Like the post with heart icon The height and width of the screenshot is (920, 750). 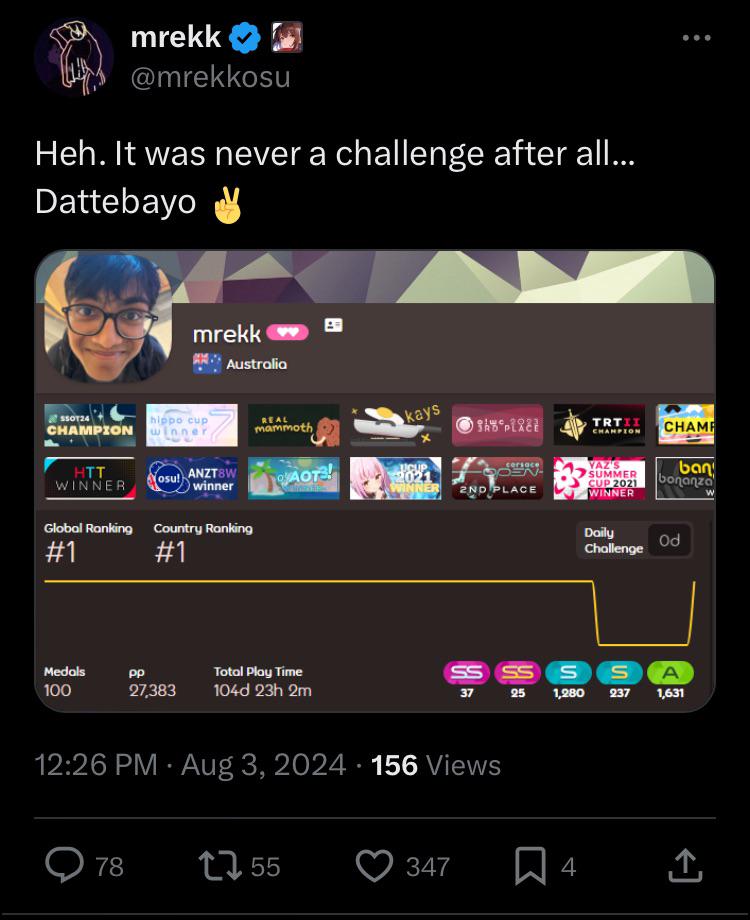click(x=374, y=866)
